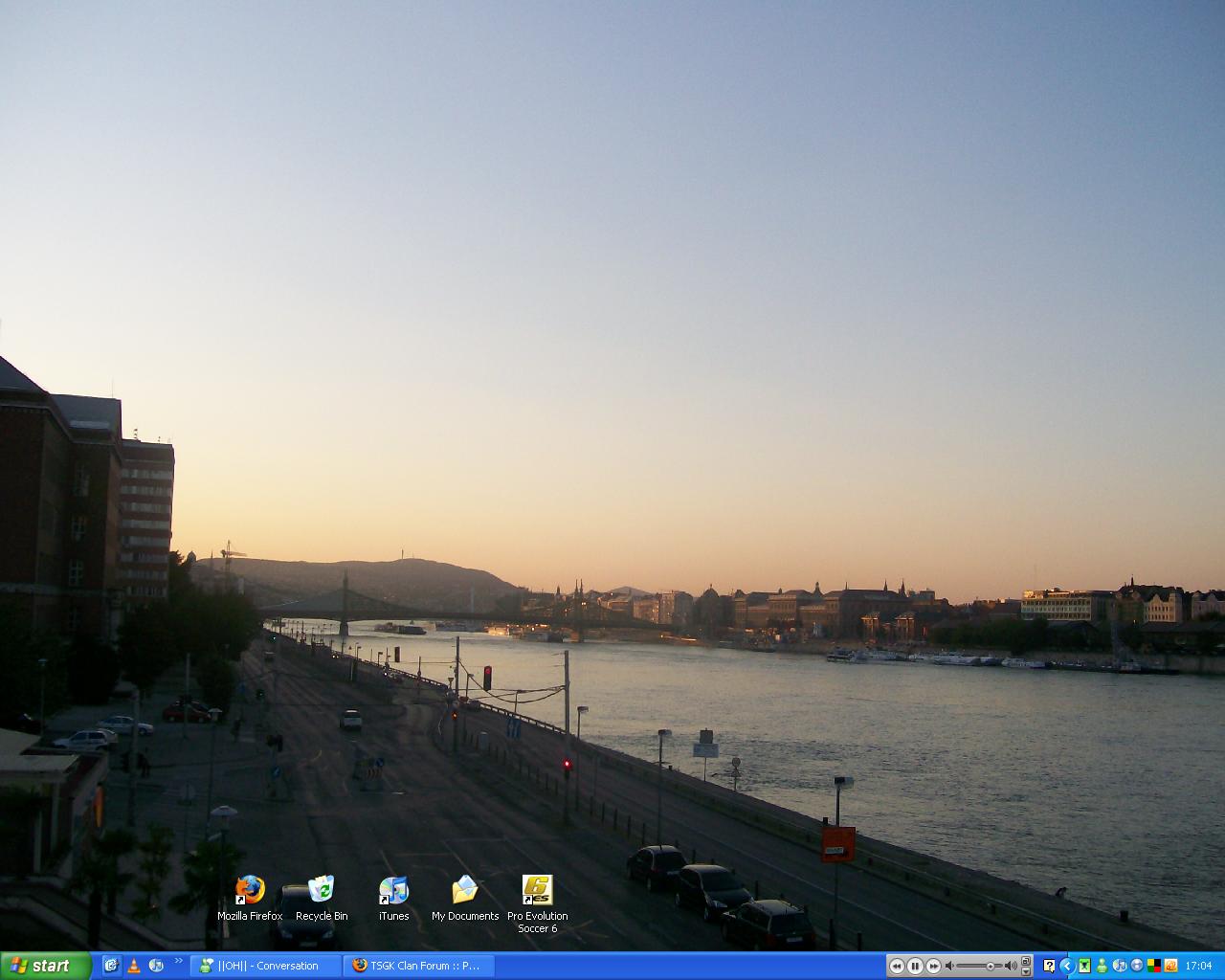
Task: Click the iTunes icon in the system tray
Action: coord(1118,967)
